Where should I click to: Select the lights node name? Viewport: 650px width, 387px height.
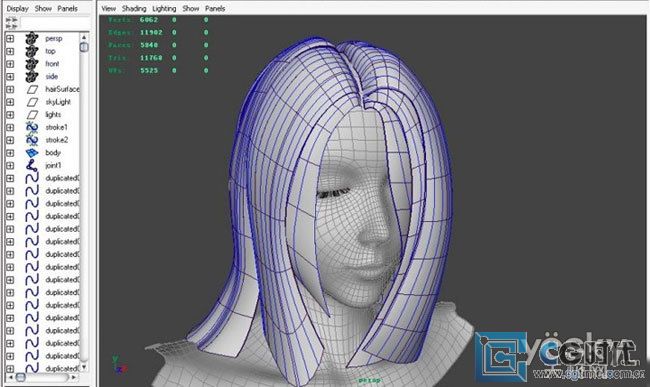53,115
